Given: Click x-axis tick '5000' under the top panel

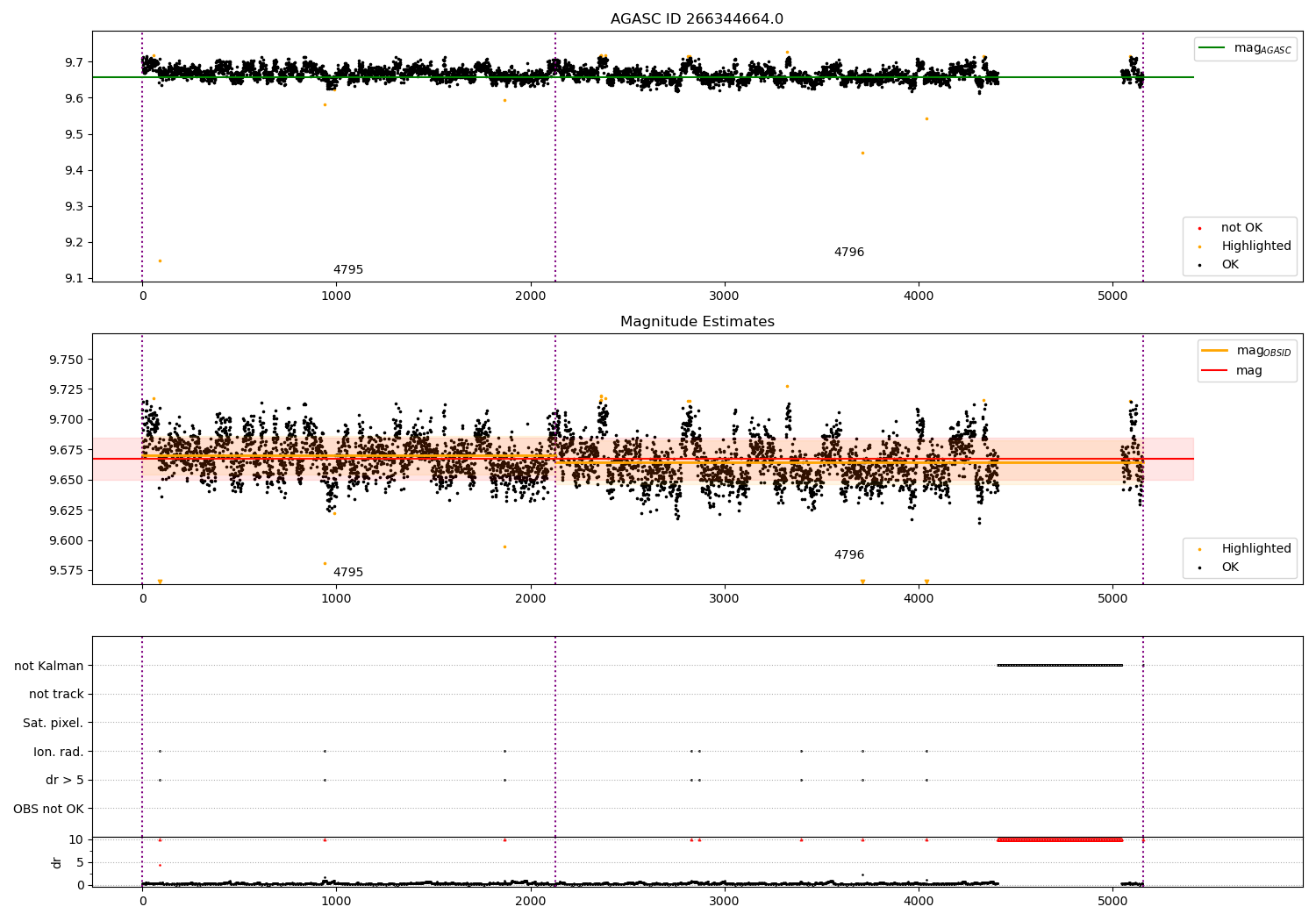Looking at the screenshot, I should coord(1112,296).
